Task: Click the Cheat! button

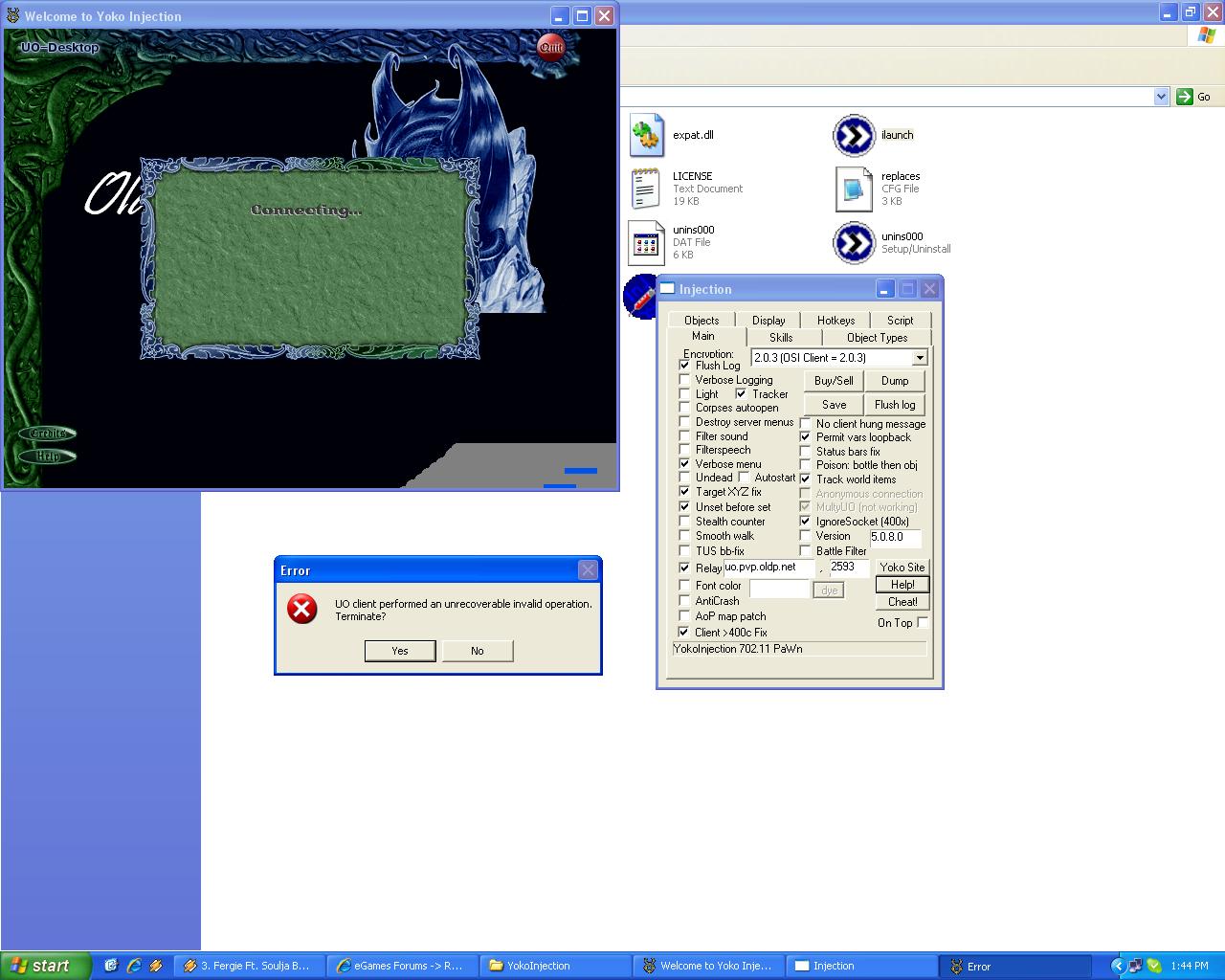Action: [x=902, y=602]
